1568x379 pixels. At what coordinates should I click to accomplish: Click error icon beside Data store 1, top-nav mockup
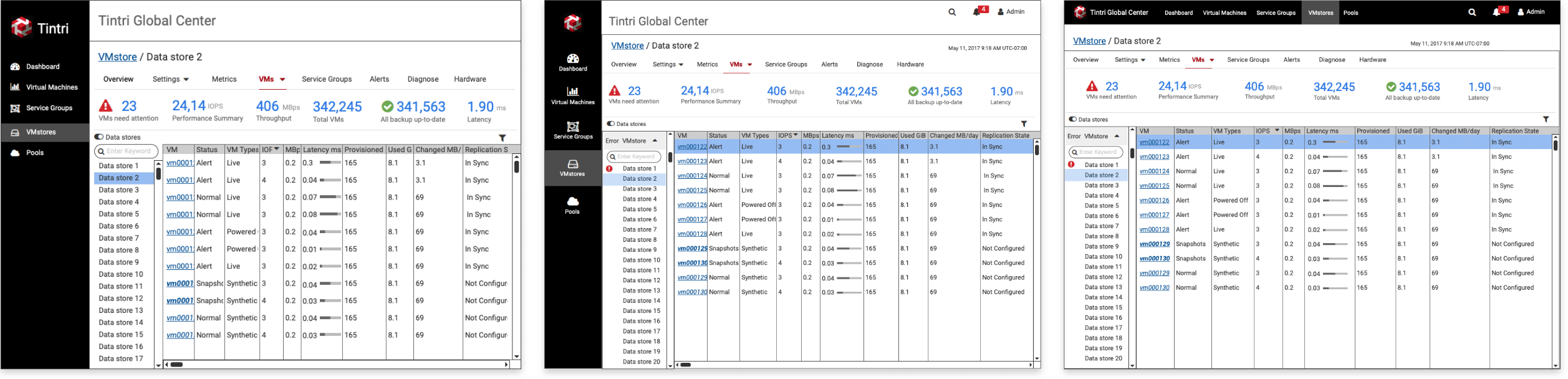coord(1071,165)
